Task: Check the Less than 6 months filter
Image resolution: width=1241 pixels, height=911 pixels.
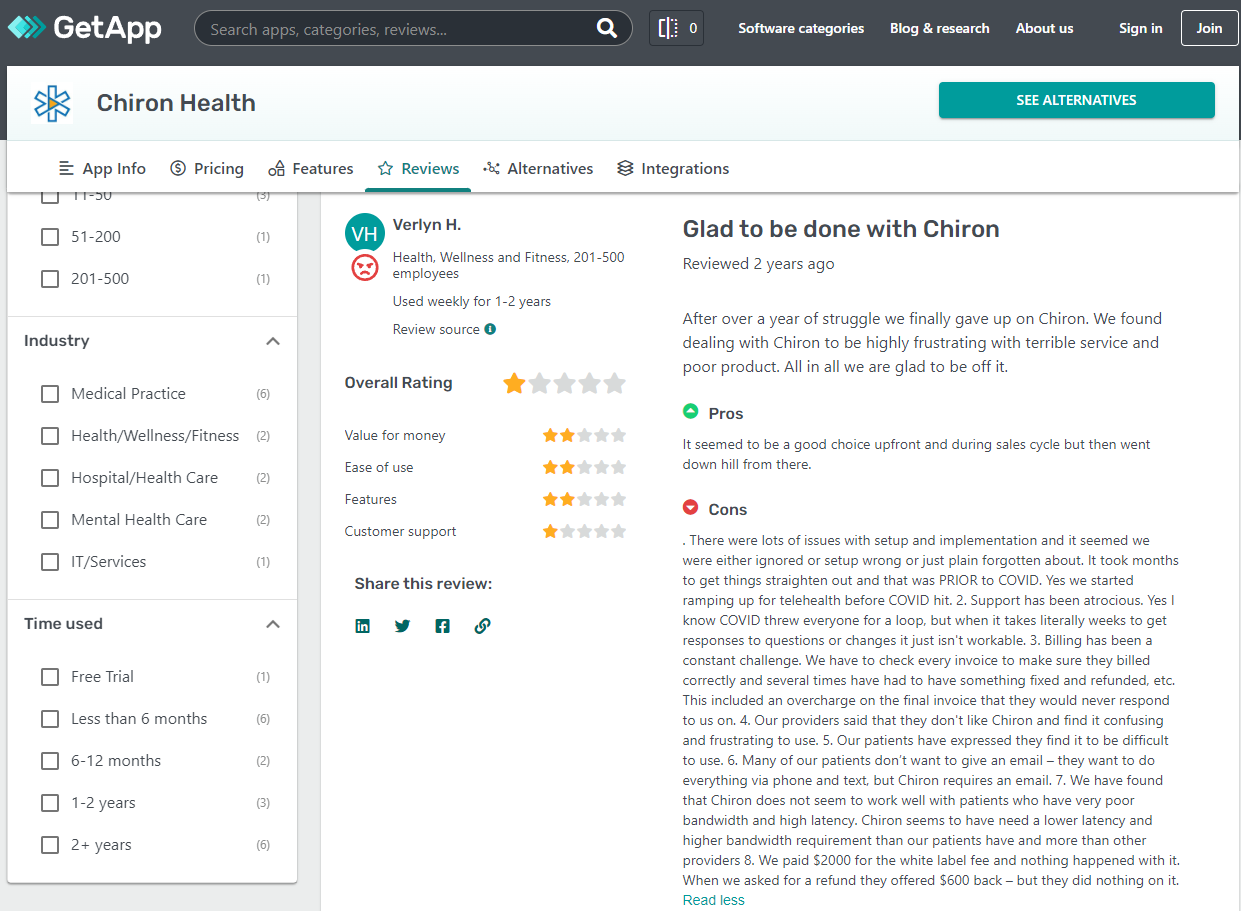Action: (x=50, y=719)
